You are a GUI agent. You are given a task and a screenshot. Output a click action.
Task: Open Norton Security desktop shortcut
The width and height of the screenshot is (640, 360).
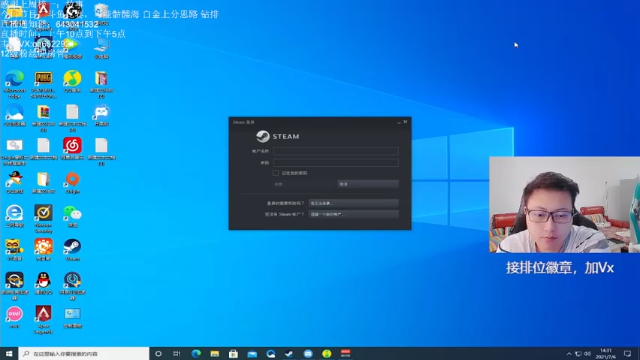[44, 219]
